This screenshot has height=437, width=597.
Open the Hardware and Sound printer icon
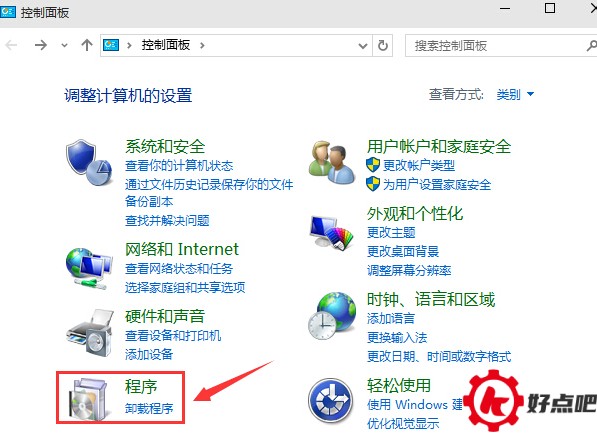point(90,332)
